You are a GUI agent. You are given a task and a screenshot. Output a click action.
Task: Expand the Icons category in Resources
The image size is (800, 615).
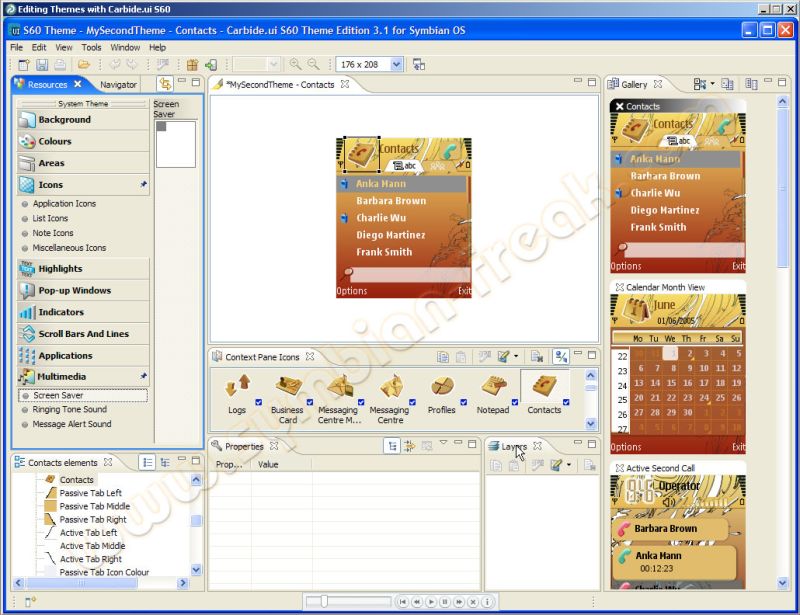pyautogui.click(x=83, y=185)
